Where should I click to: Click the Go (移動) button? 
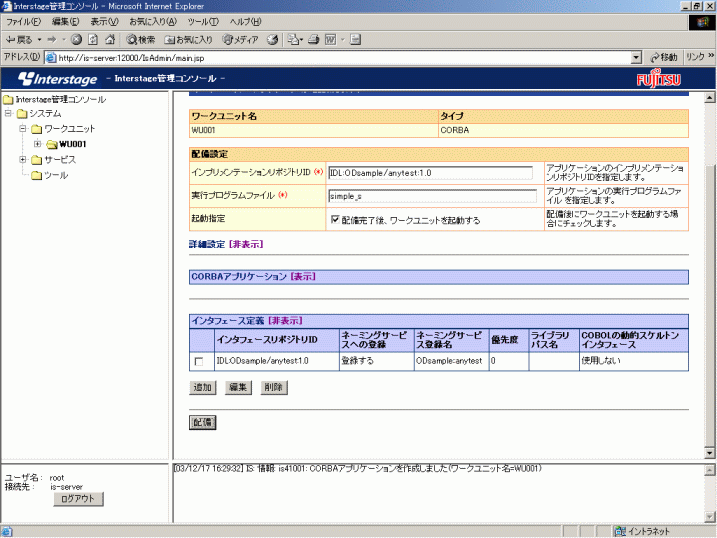(663, 57)
